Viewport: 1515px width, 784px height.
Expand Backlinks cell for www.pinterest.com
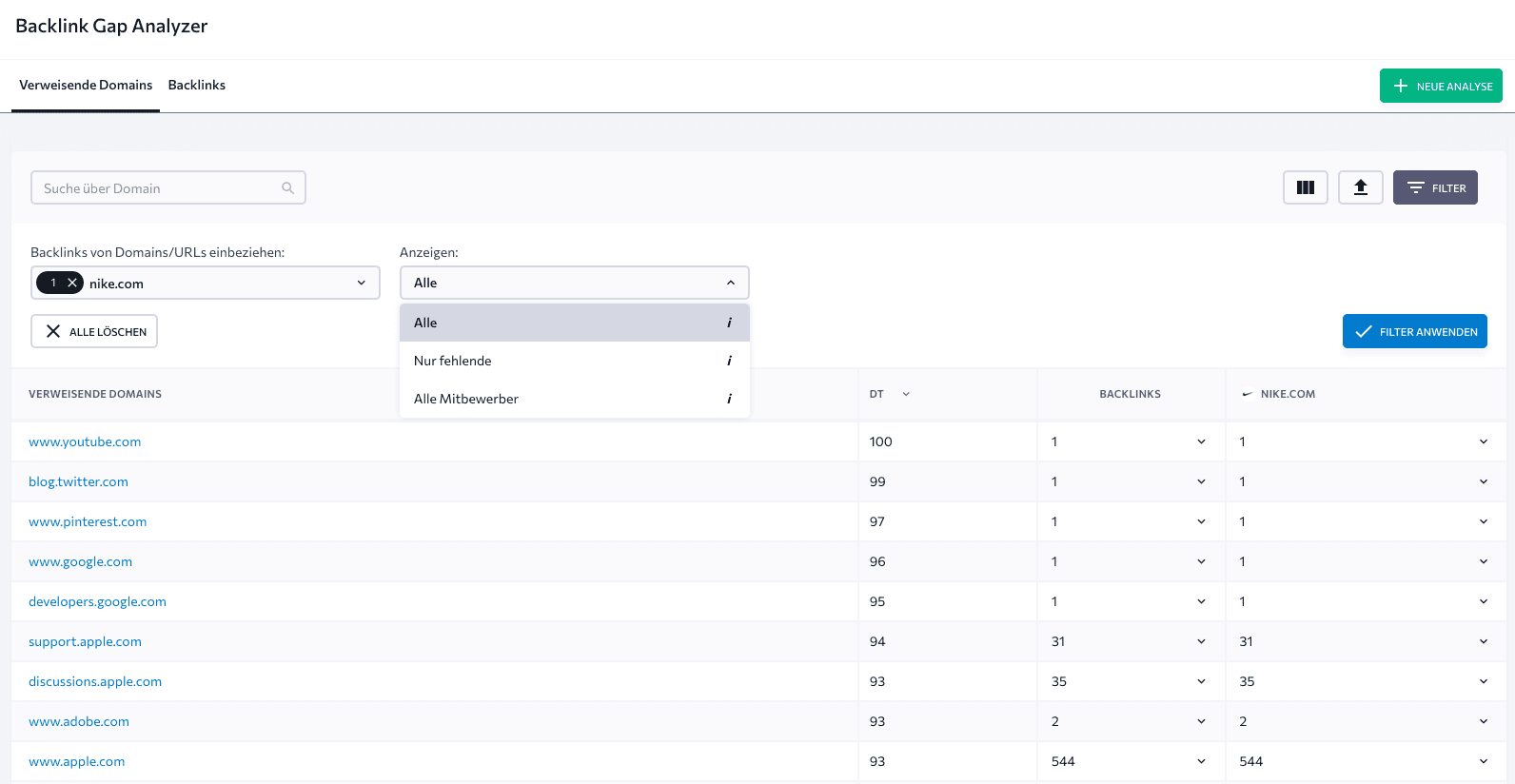(1201, 521)
